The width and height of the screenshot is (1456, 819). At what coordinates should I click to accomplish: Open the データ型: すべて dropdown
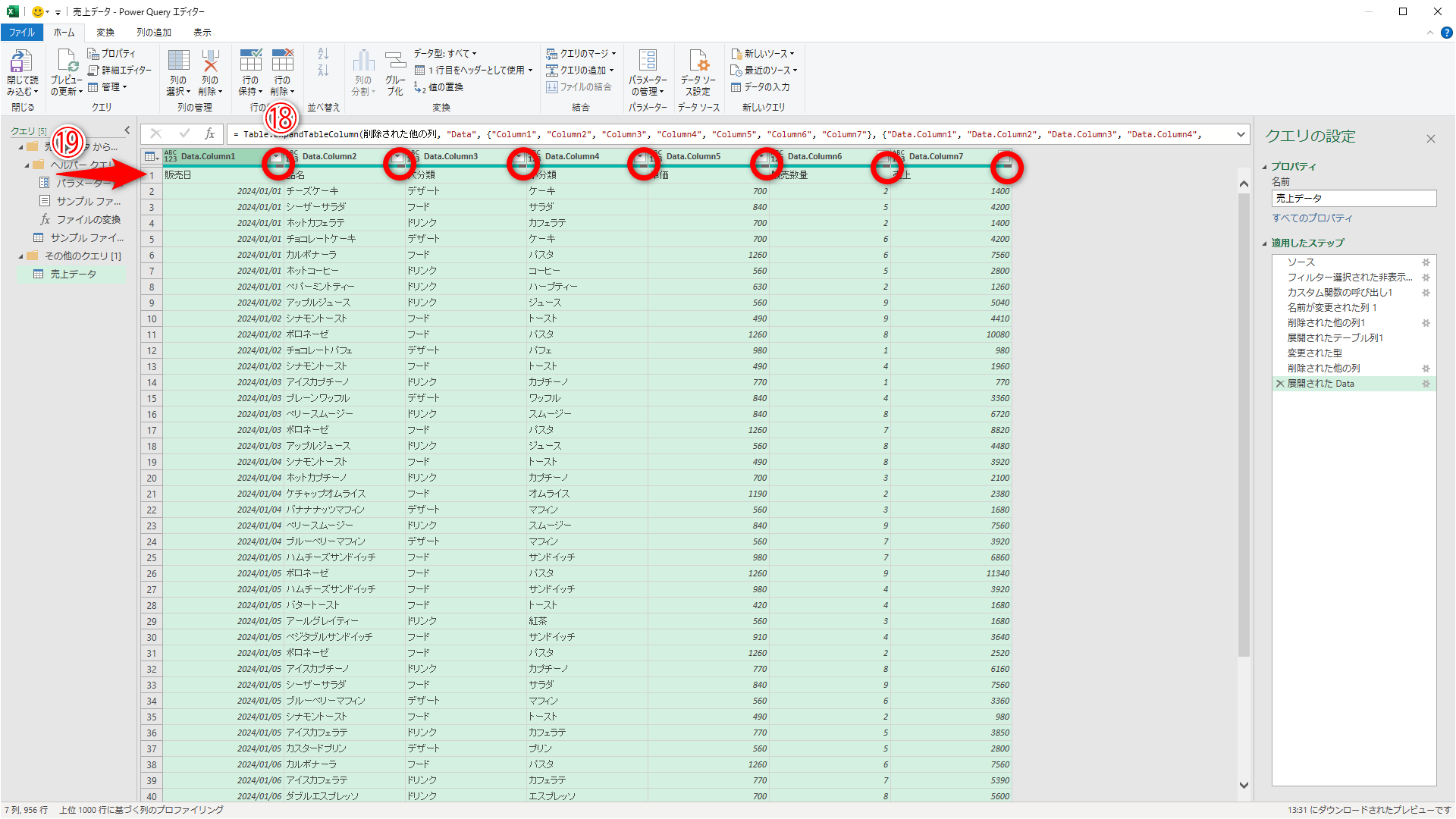click(445, 54)
